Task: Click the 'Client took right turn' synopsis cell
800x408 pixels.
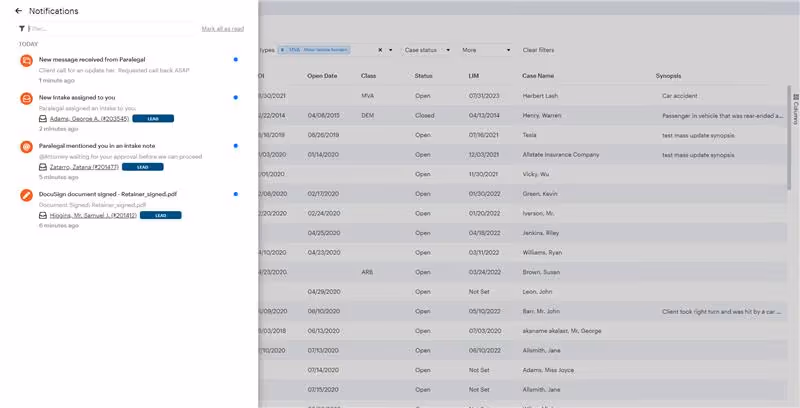Action: pos(722,311)
